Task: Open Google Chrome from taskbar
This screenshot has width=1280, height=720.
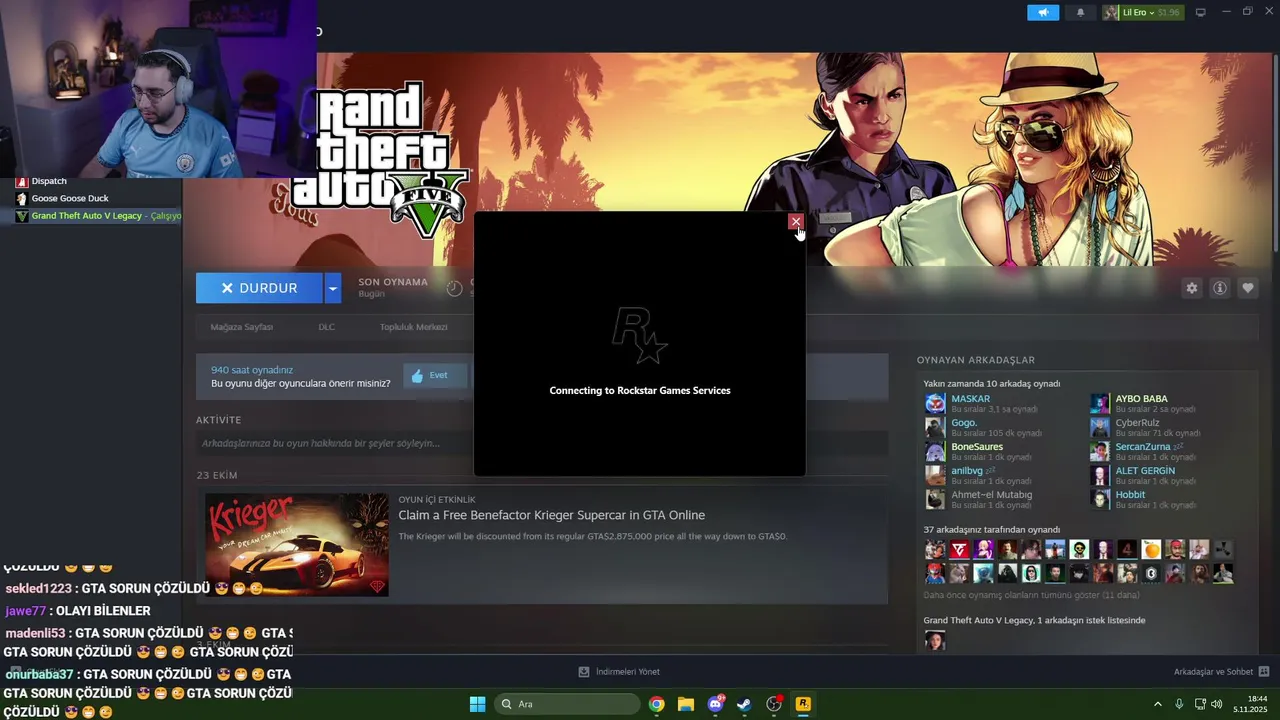Action: click(656, 704)
